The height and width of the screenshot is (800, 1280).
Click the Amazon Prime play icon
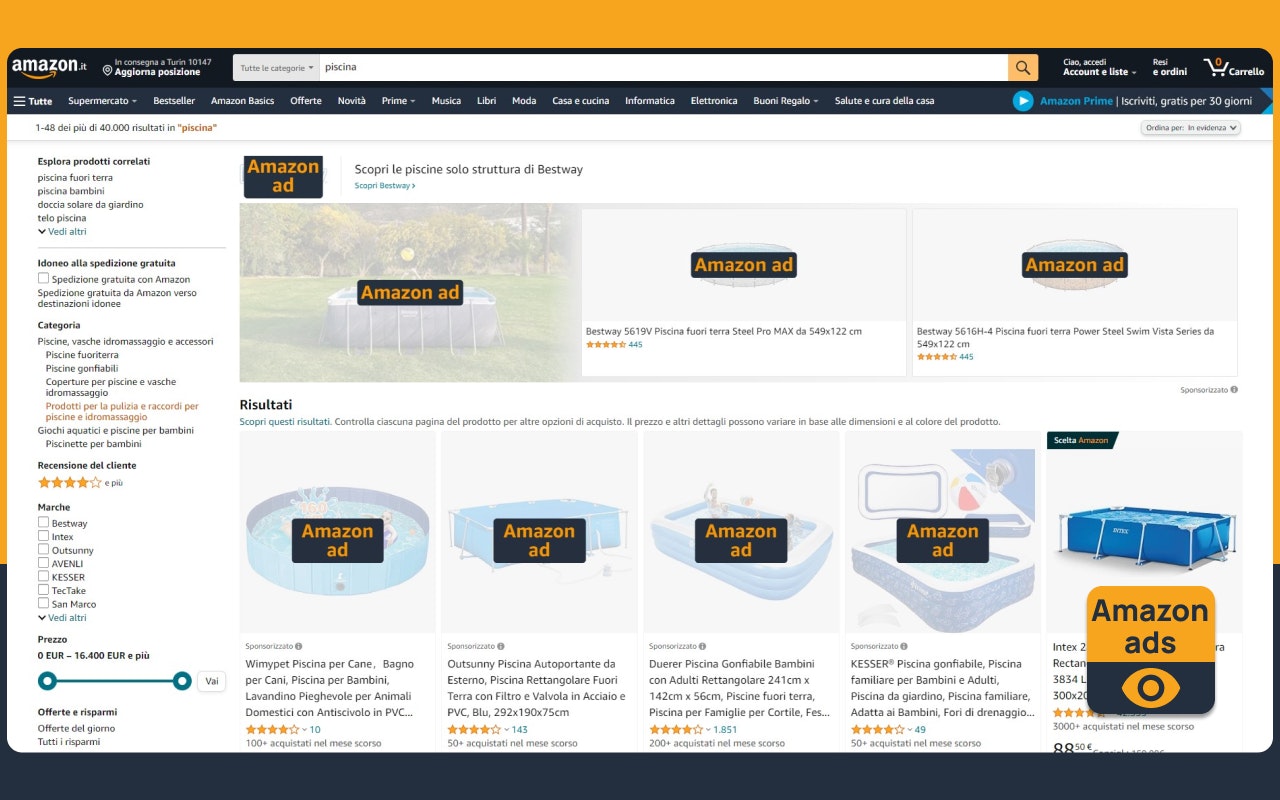pyautogui.click(x=1023, y=101)
